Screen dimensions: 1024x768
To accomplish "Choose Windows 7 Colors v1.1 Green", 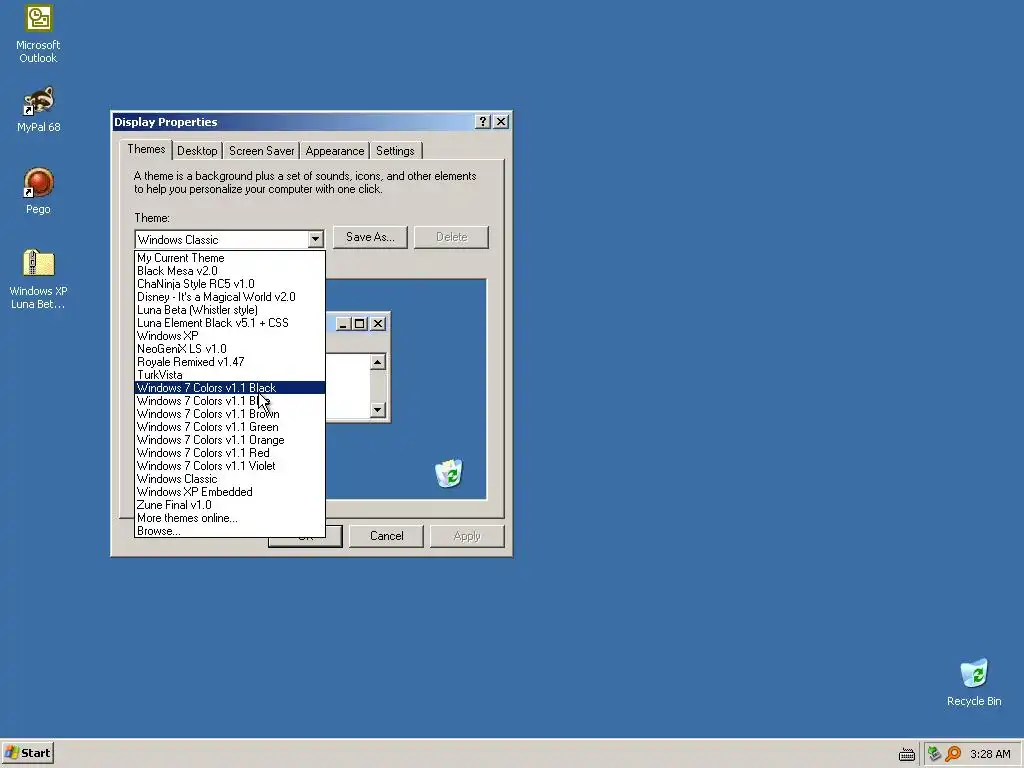I will 230,427.
